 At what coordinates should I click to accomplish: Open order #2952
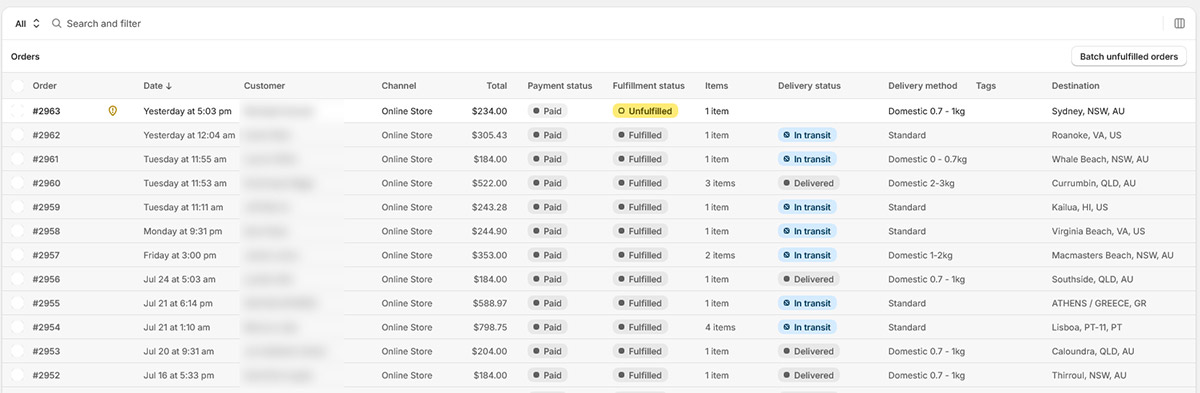tap(46, 375)
